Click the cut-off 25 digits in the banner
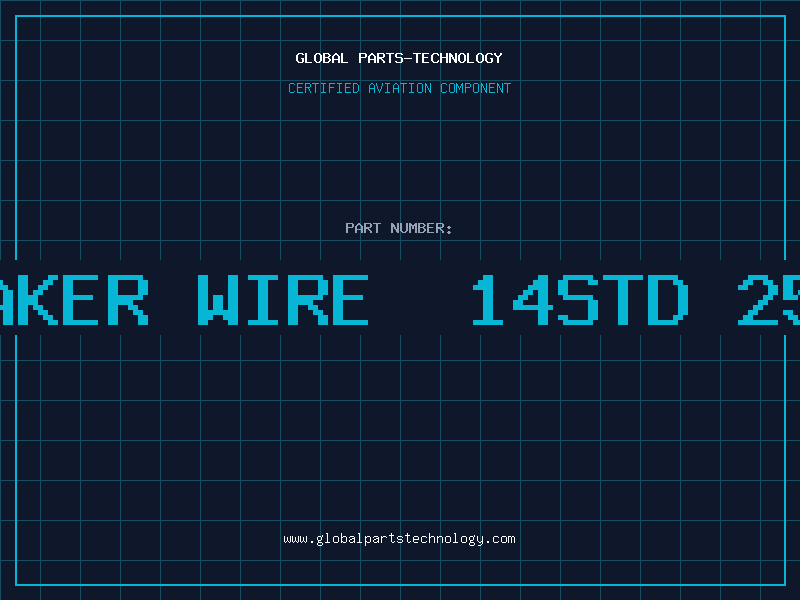The width and height of the screenshot is (800, 600). coord(769,300)
